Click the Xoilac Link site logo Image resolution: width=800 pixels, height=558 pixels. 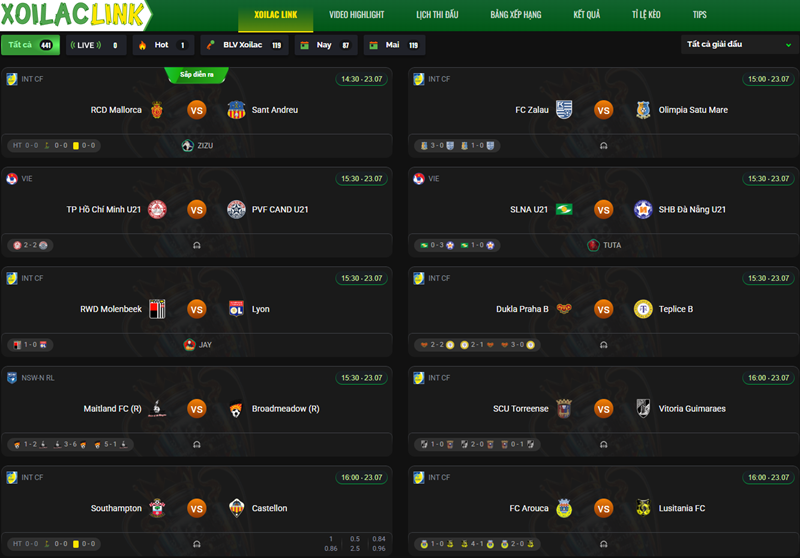(x=72, y=14)
